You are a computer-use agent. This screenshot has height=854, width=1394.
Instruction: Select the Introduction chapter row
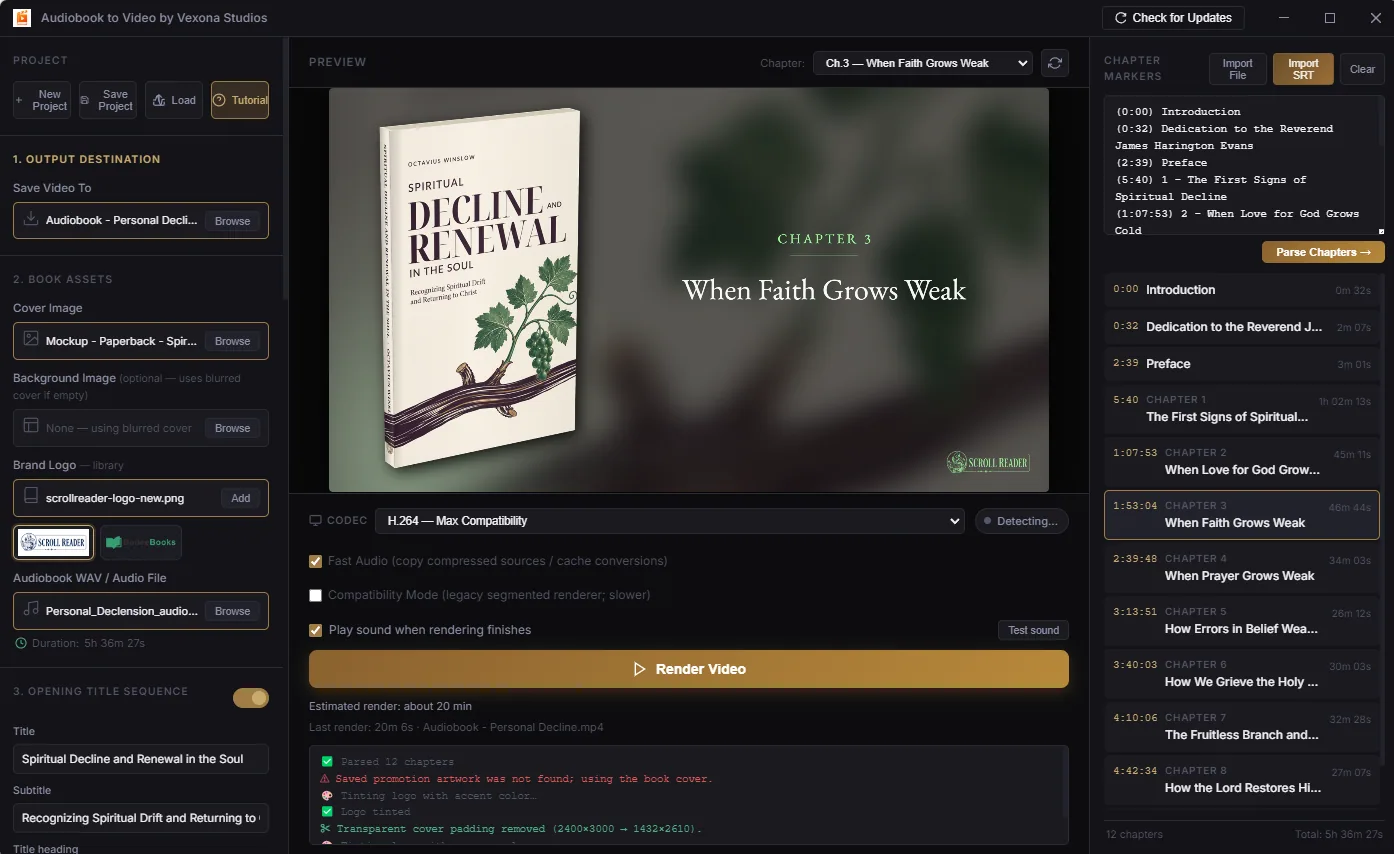1241,290
